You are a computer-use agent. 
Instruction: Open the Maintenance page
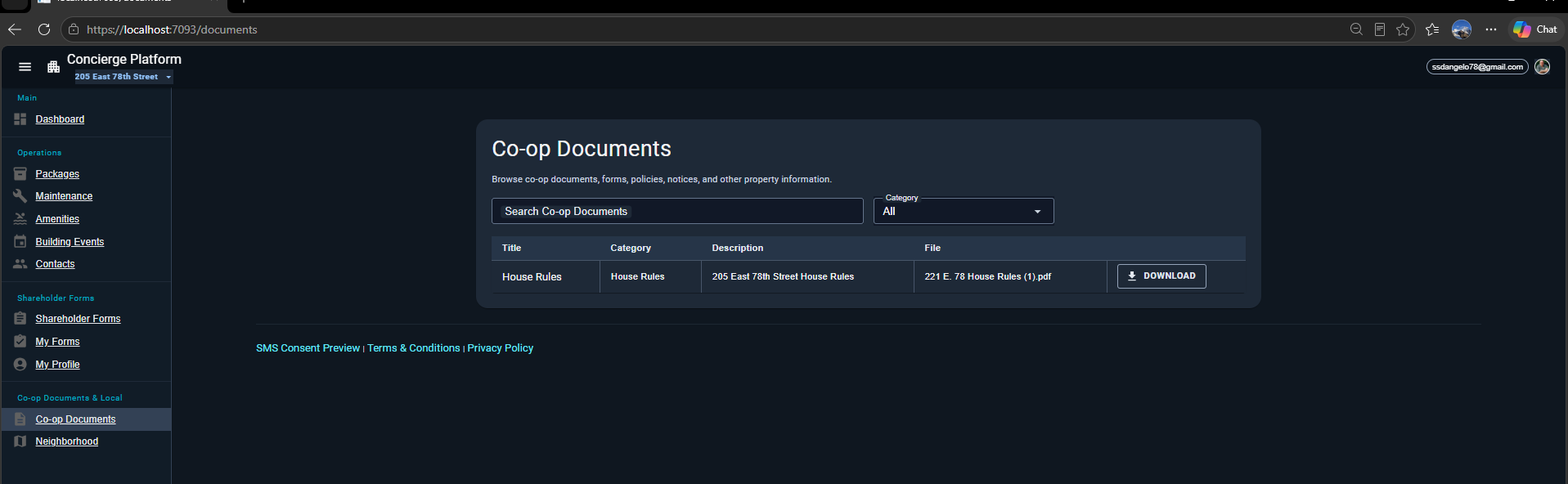coord(64,196)
